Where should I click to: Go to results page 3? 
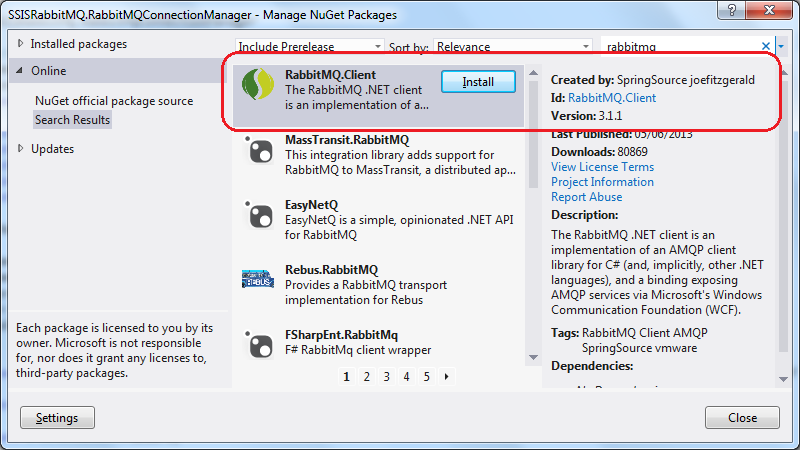pyautogui.click(x=386, y=377)
